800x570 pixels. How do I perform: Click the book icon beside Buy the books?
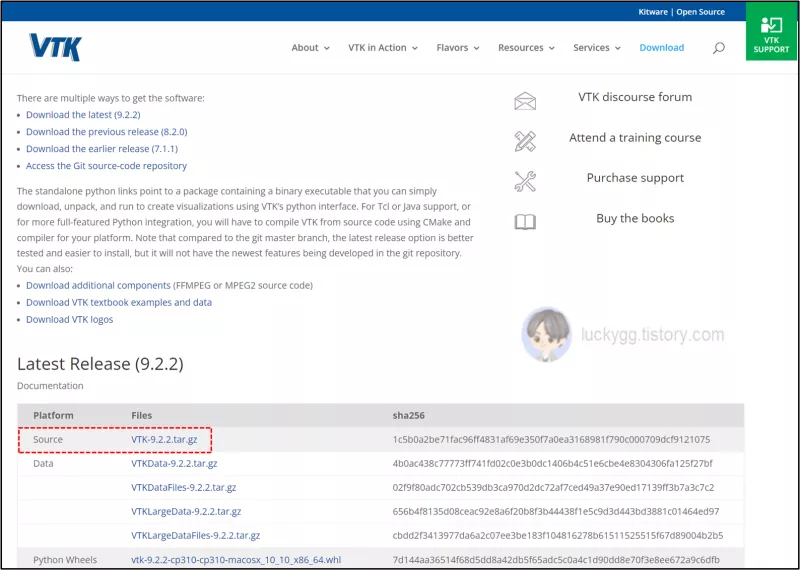pyautogui.click(x=525, y=222)
